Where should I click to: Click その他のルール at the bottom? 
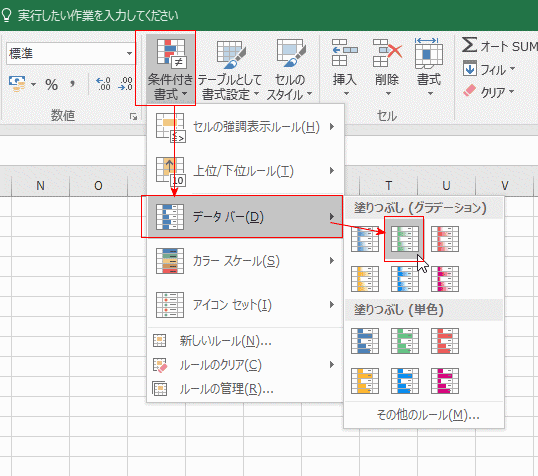428,415
